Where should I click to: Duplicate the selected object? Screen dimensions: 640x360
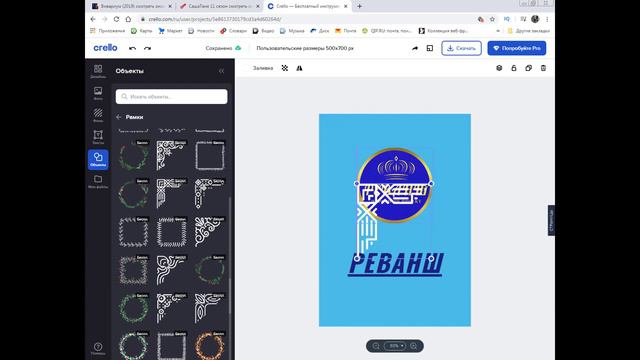[528, 68]
